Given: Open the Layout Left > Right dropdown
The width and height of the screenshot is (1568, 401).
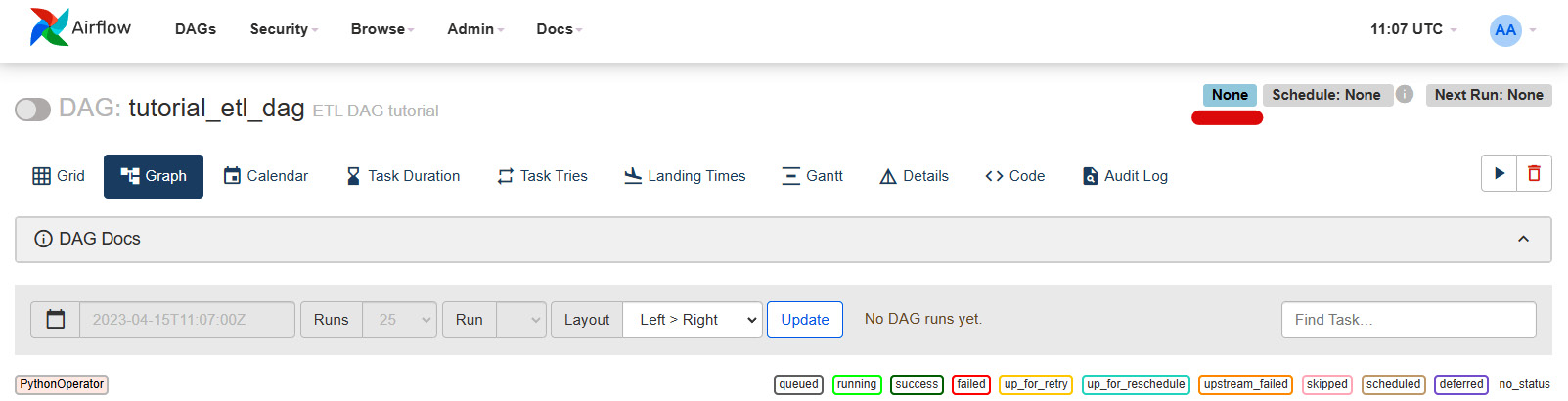Looking at the screenshot, I should (693, 320).
